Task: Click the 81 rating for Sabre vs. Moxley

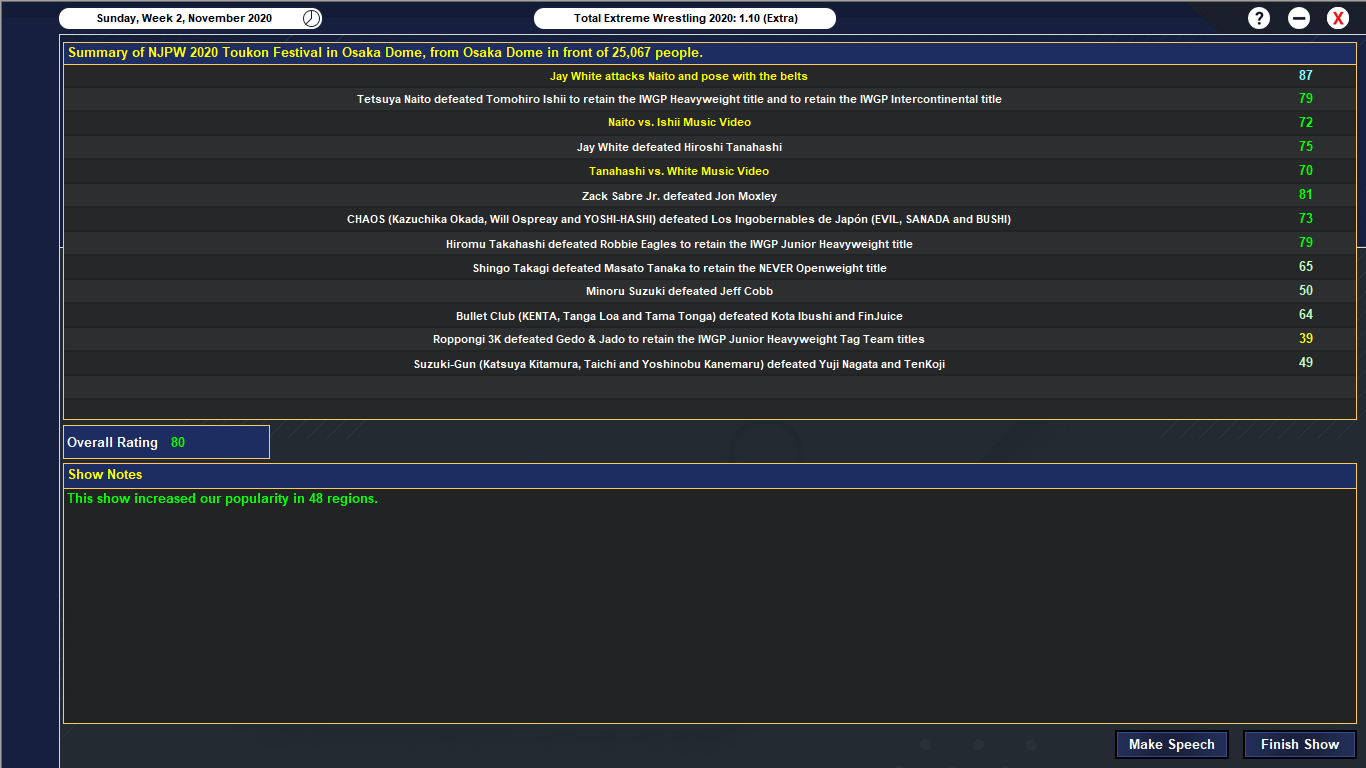Action: pos(1306,195)
